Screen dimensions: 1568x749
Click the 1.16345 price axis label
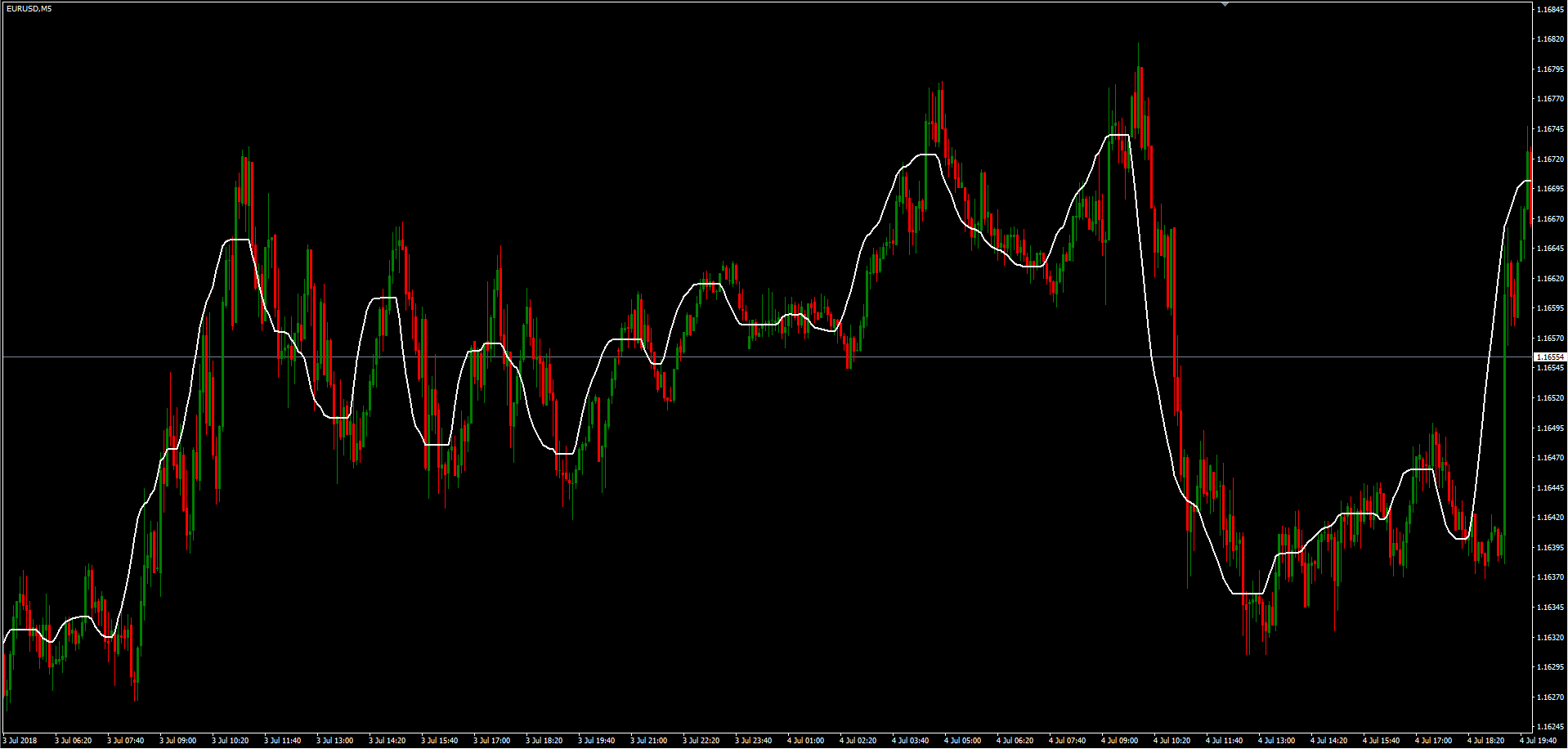[1550, 608]
